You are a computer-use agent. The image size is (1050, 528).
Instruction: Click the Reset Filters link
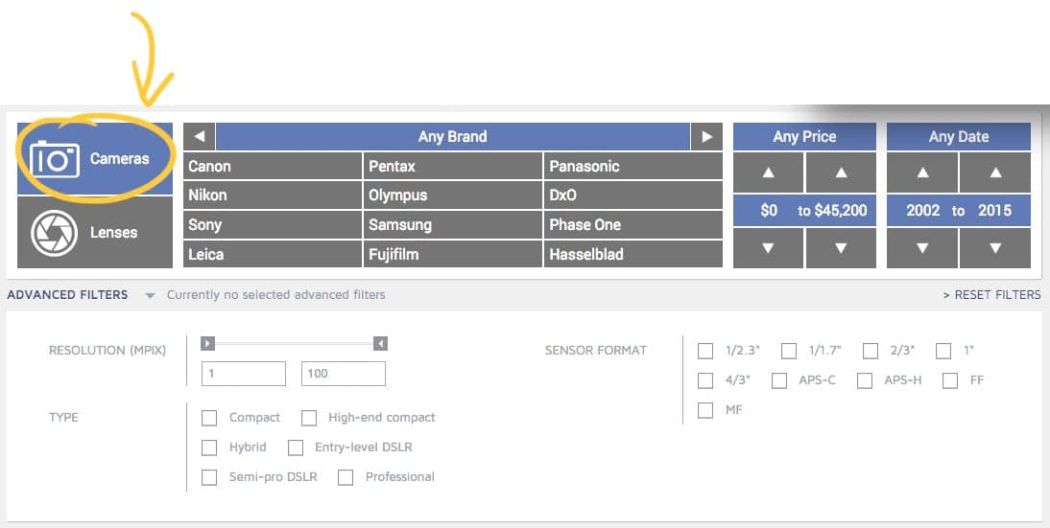pyautogui.click(x=991, y=295)
